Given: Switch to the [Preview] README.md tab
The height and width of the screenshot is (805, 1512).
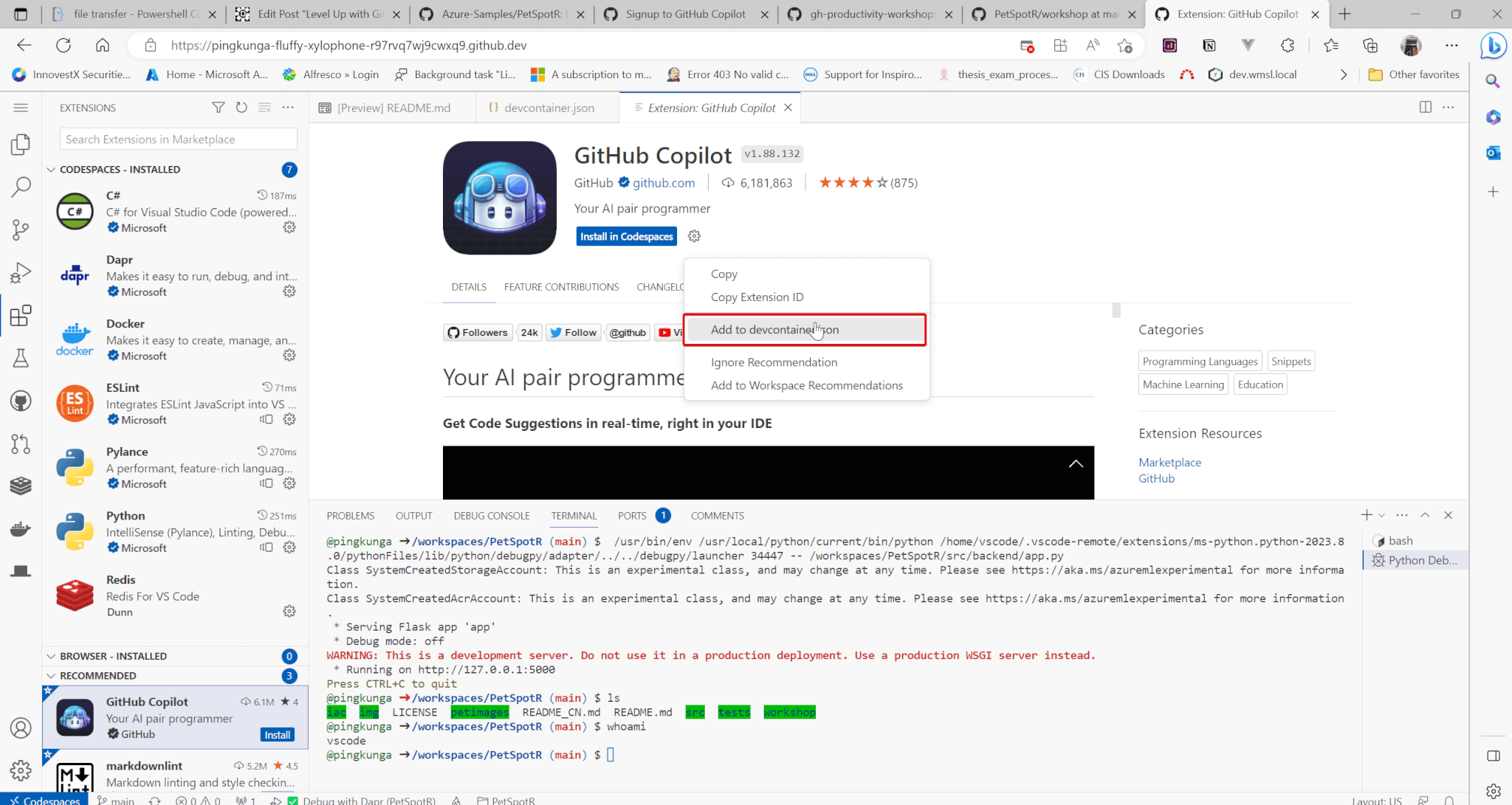Looking at the screenshot, I should click(x=394, y=108).
